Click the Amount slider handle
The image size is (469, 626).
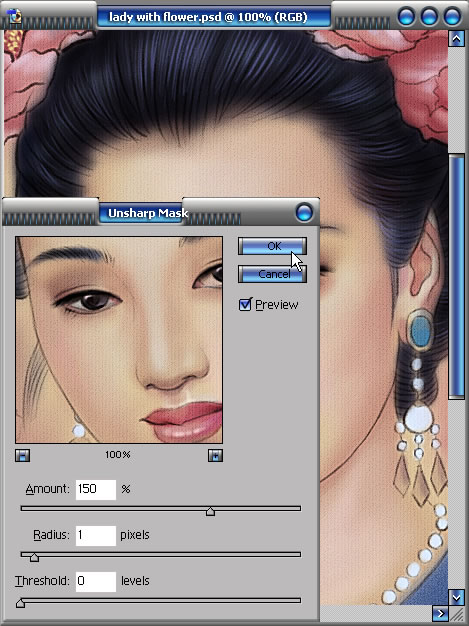(x=210, y=511)
